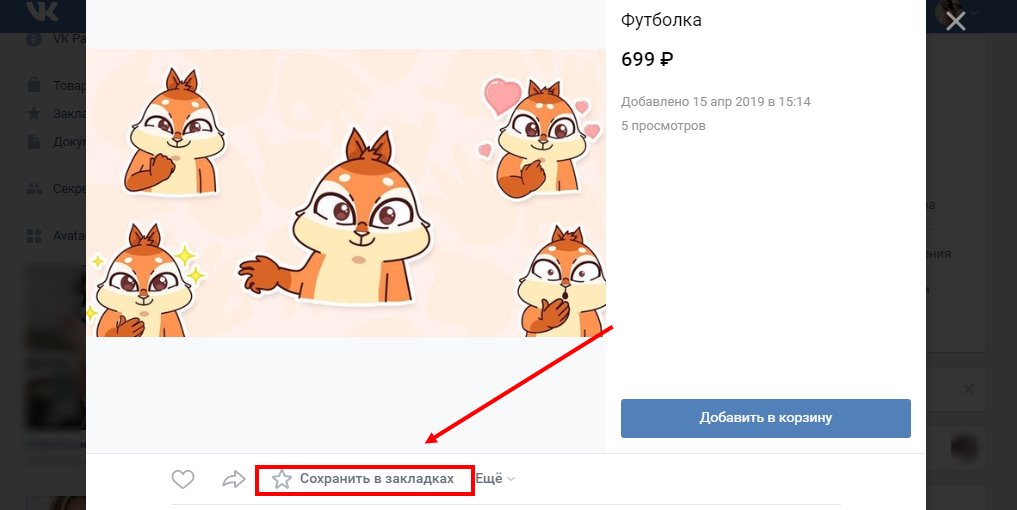Open the 'Закладки' sidebar menu item
Image resolution: width=1017 pixels, height=510 pixels.
(68, 113)
